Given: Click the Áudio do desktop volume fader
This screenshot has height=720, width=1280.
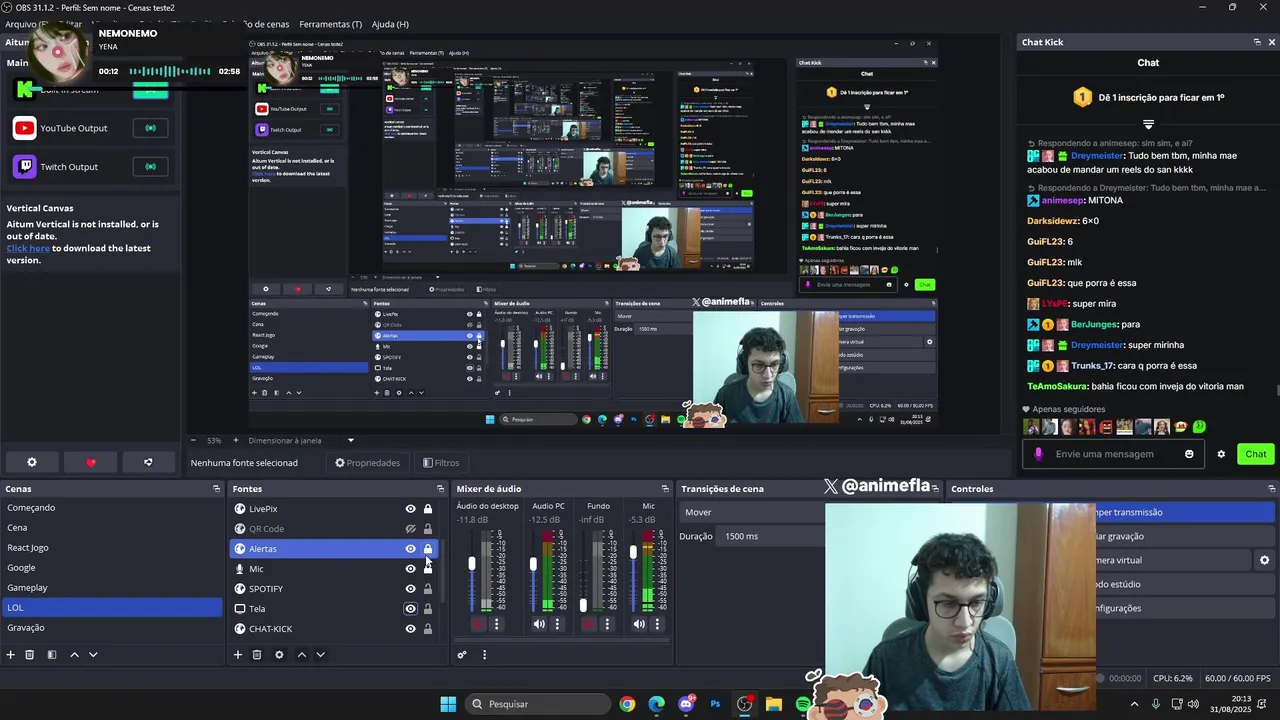Looking at the screenshot, I should [x=472, y=564].
